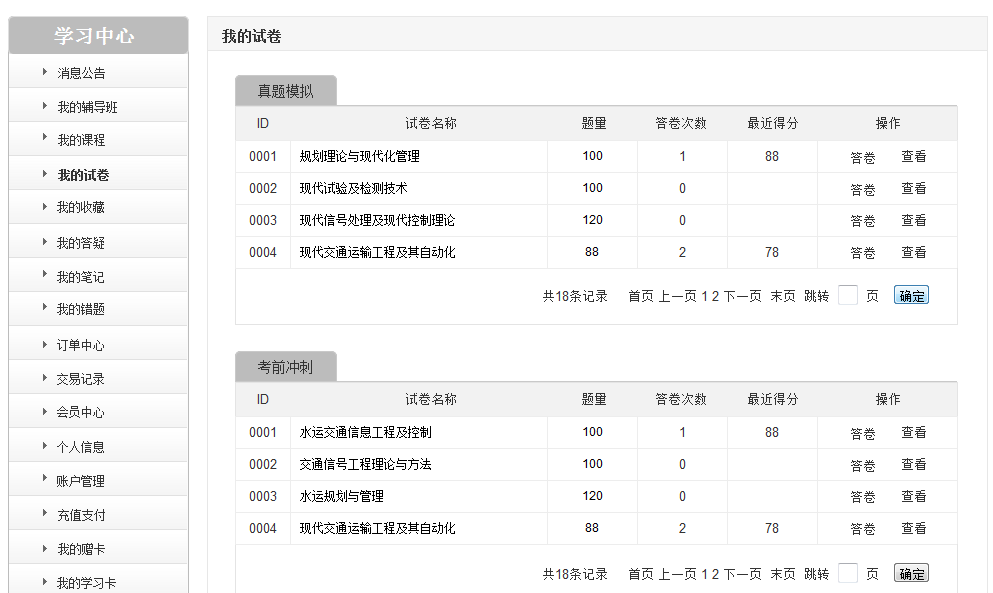This screenshot has height=593, width=993.
Task: Focus the page jump field in 真题模拟
Action: (848, 295)
